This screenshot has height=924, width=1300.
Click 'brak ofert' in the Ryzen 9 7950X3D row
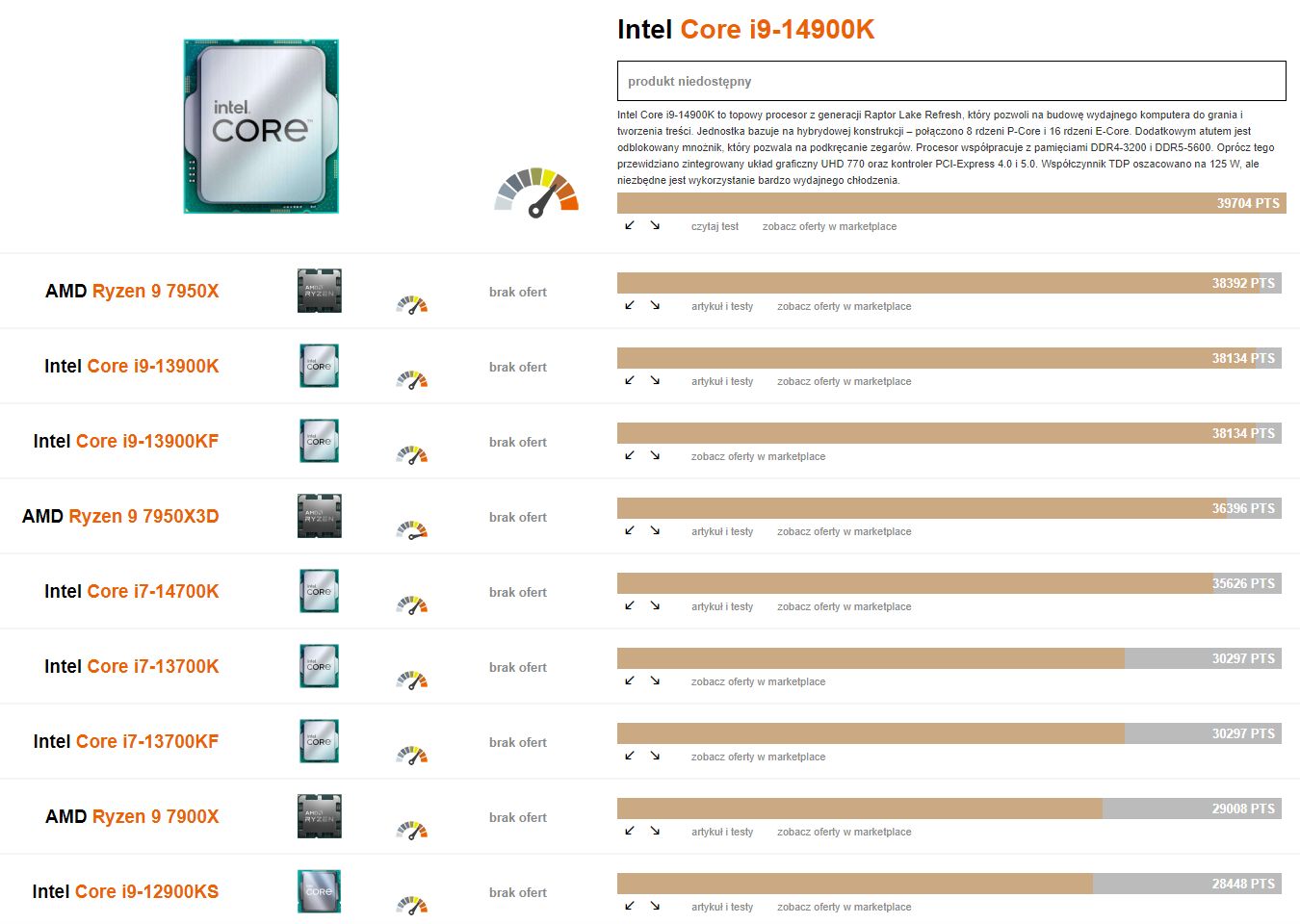click(518, 518)
